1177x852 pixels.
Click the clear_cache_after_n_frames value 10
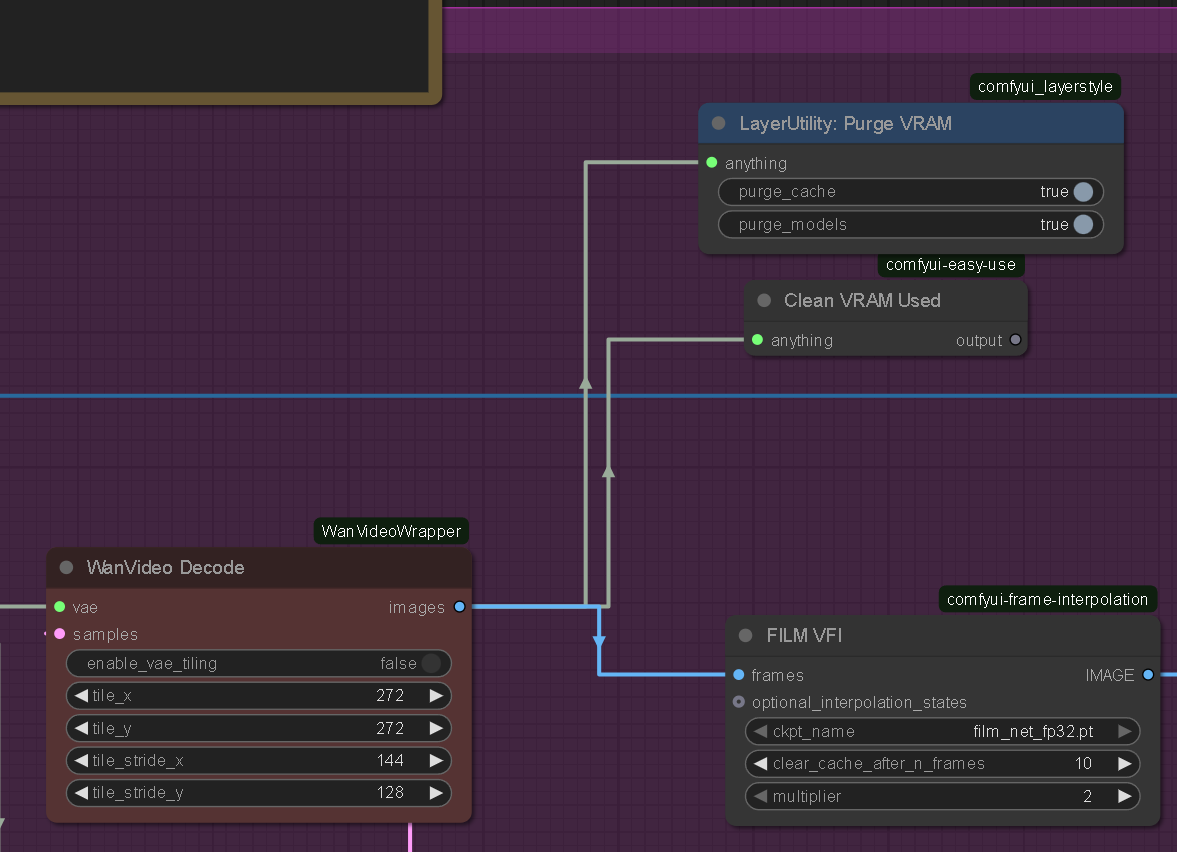click(x=1083, y=763)
